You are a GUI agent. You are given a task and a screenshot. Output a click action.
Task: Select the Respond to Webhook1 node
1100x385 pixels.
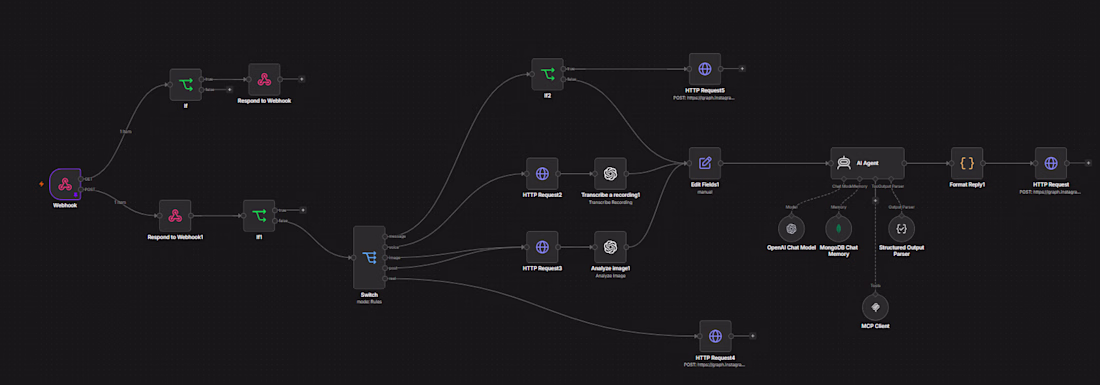175,215
